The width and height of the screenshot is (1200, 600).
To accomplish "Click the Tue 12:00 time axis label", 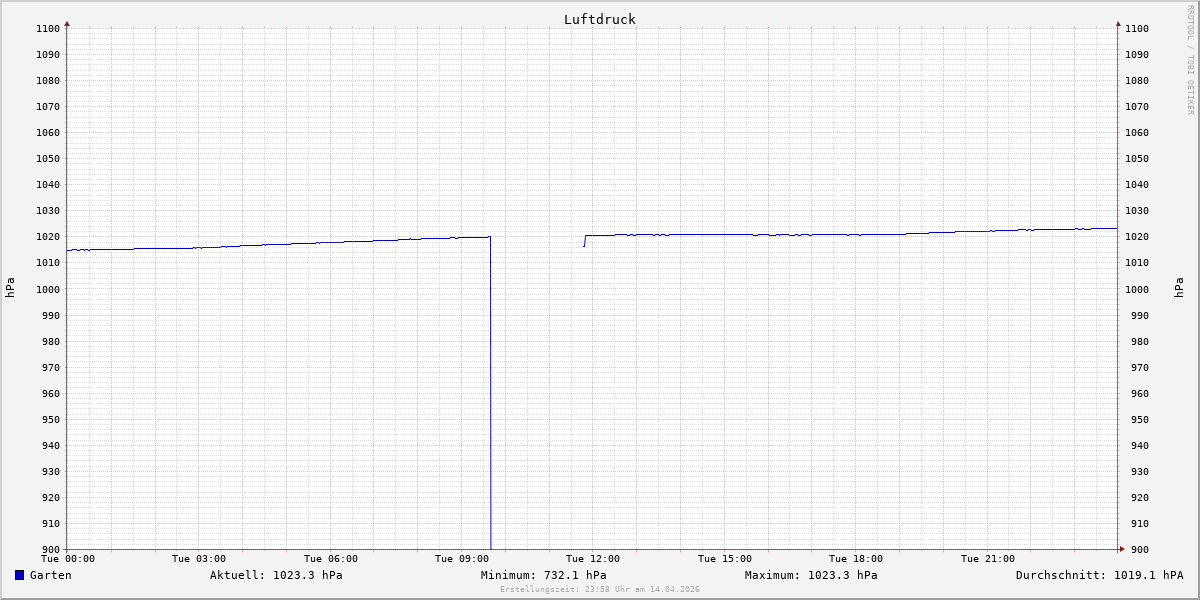I will click(593, 559).
